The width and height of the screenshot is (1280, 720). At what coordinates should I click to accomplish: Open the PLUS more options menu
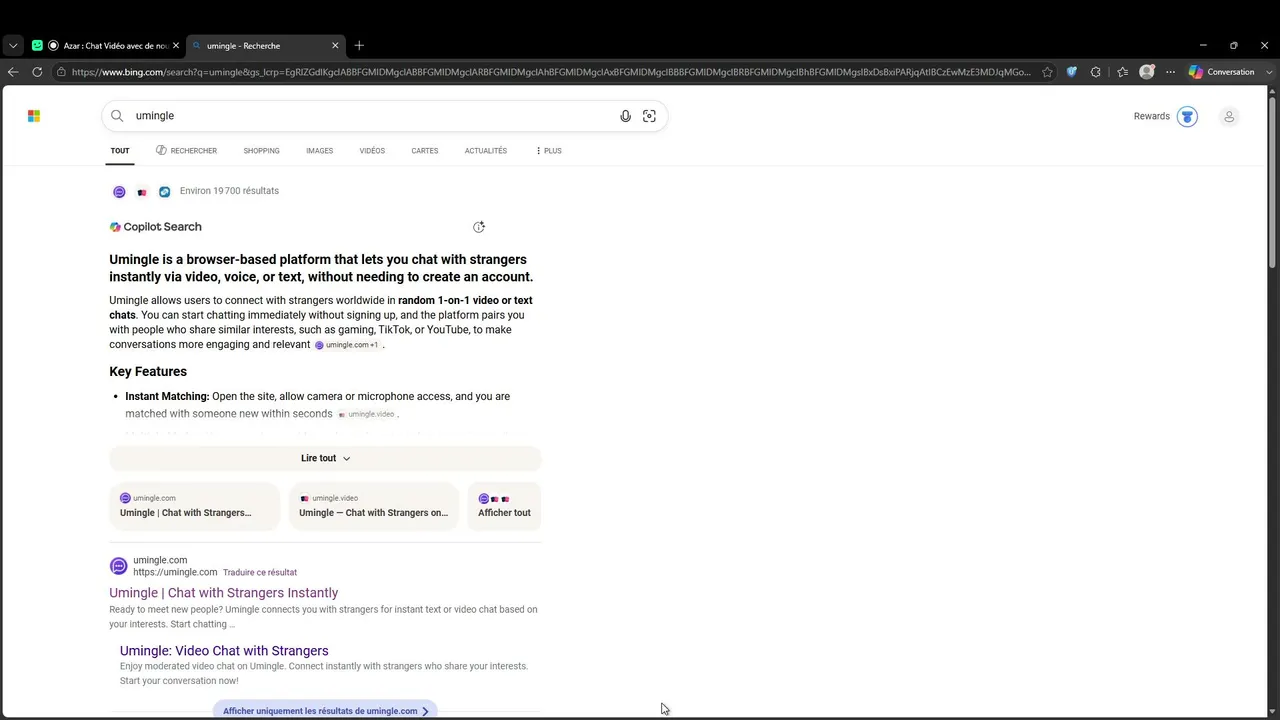(x=548, y=151)
